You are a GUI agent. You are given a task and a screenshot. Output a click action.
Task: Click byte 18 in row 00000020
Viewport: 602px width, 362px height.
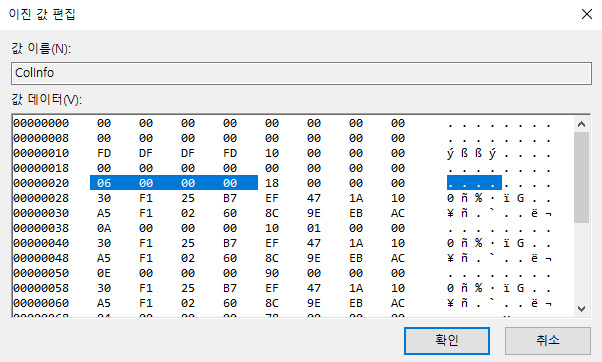272,183
